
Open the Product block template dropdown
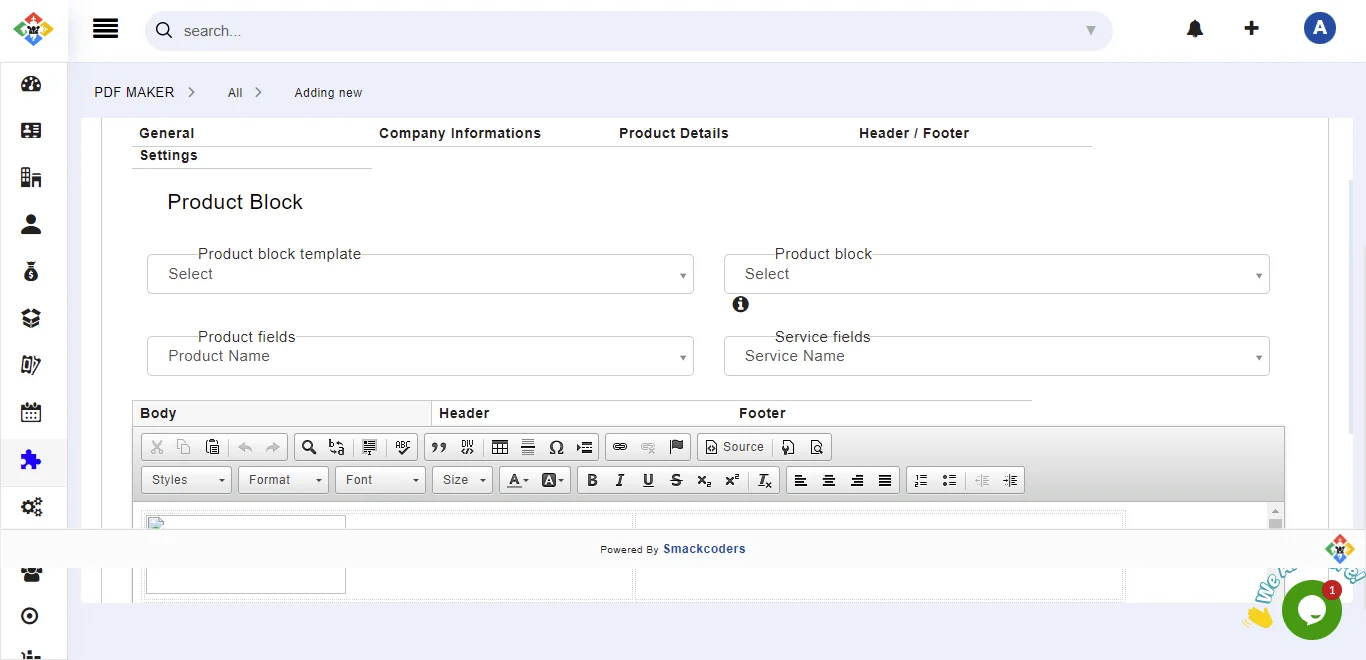click(420, 274)
